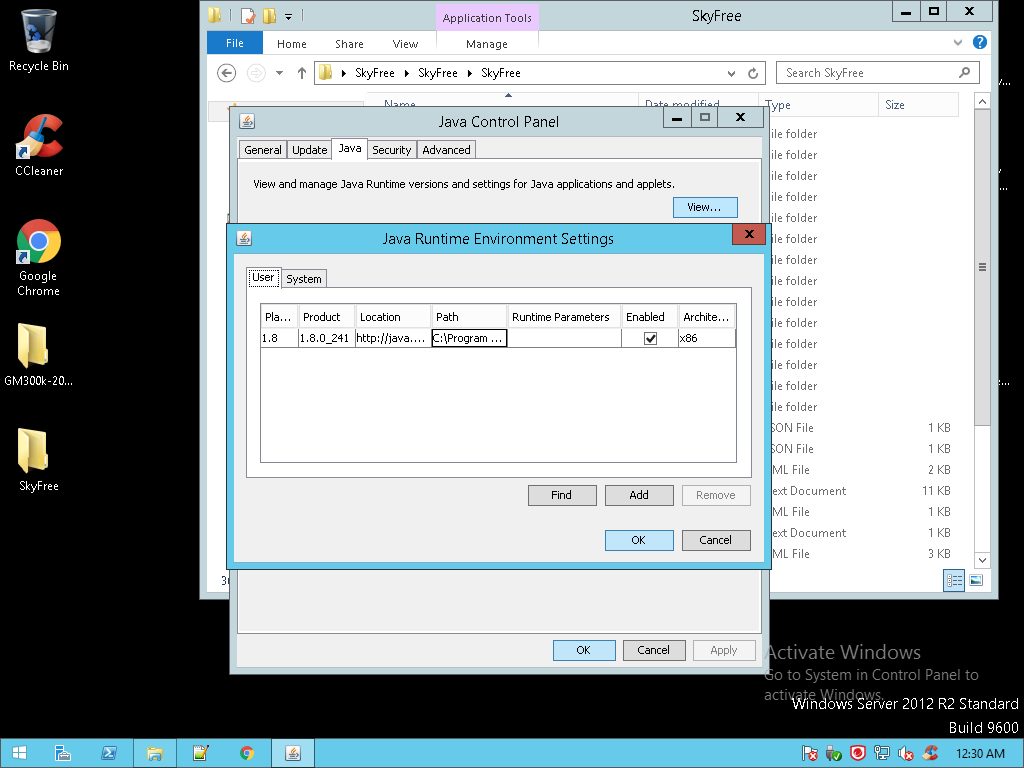Click the Java Control Panel title icon
Viewport: 1024px width, 768px height.
click(247, 121)
